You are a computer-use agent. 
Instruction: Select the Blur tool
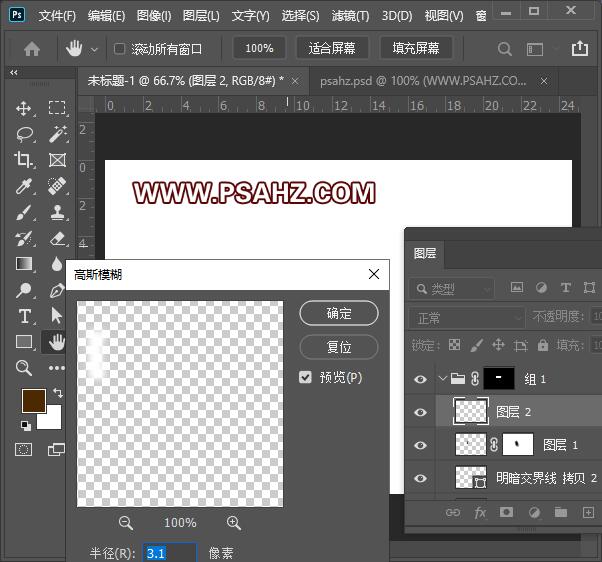pyautogui.click(x=57, y=264)
